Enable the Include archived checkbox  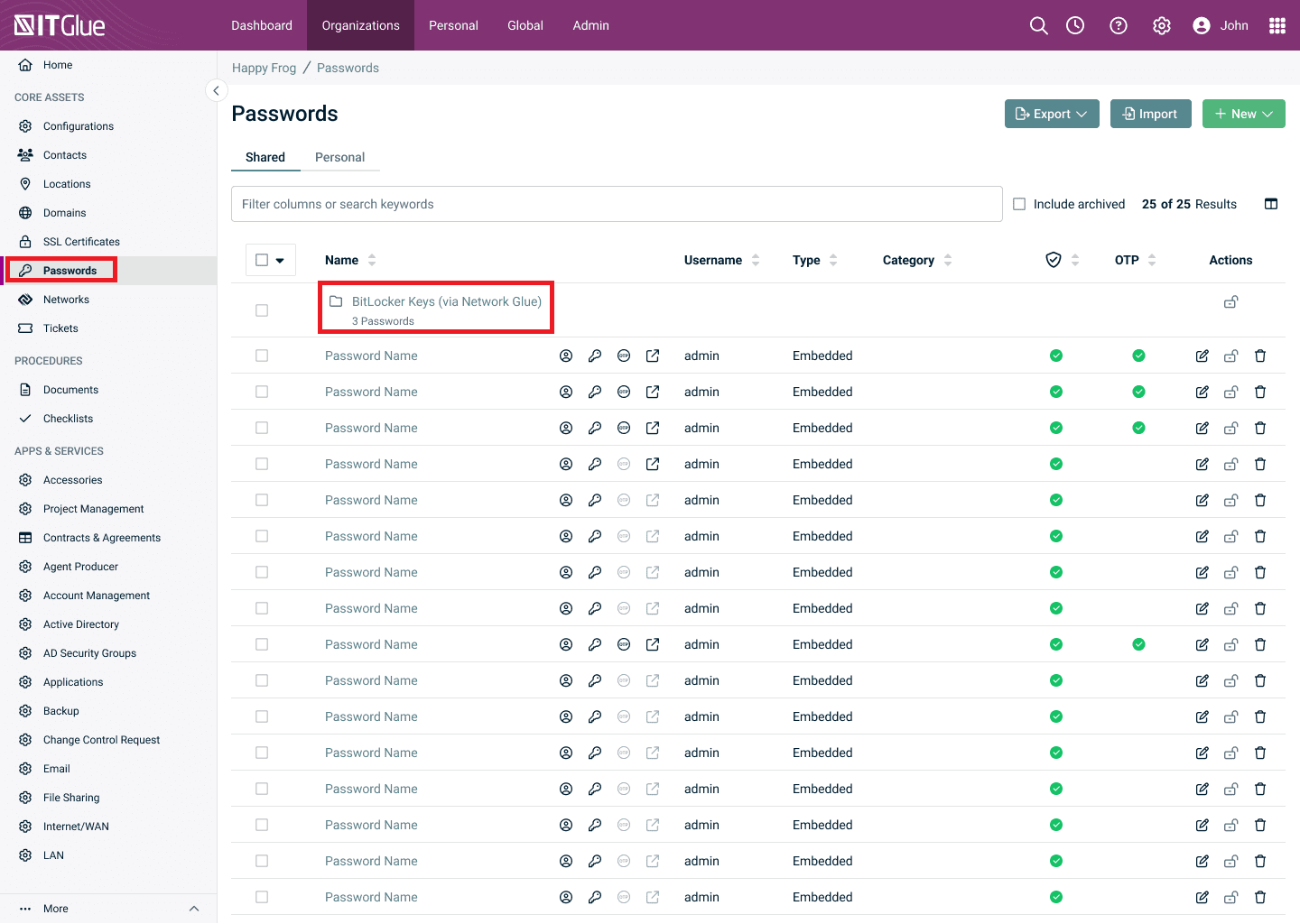tap(1019, 204)
